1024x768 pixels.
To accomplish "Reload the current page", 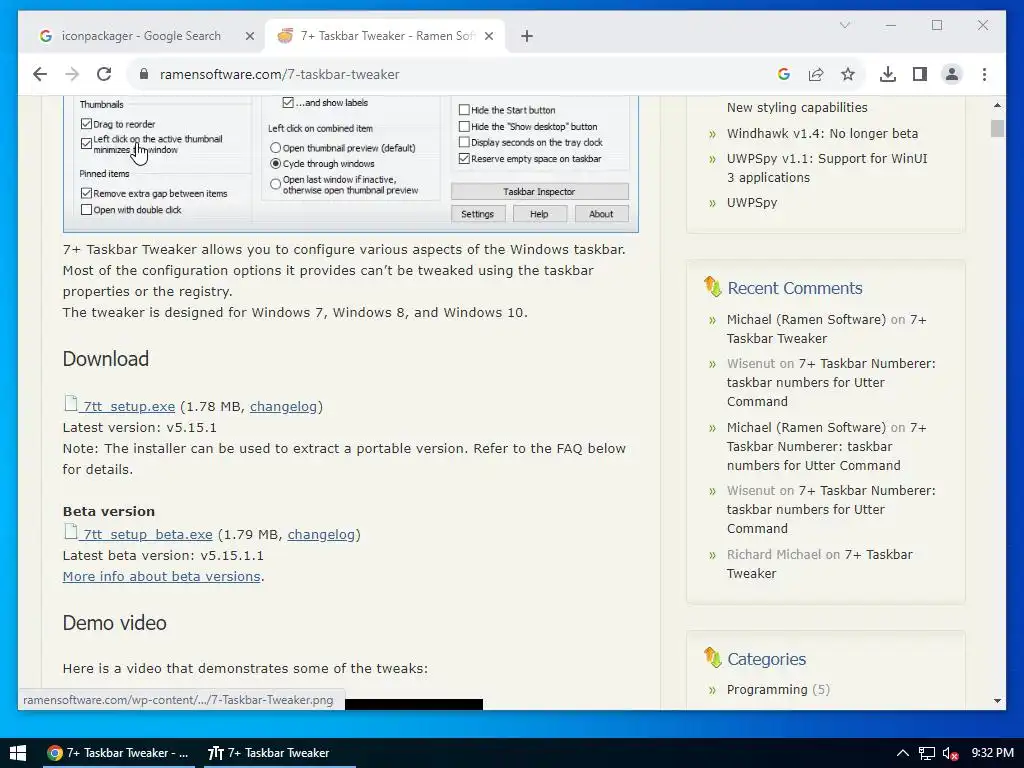I will [104, 74].
